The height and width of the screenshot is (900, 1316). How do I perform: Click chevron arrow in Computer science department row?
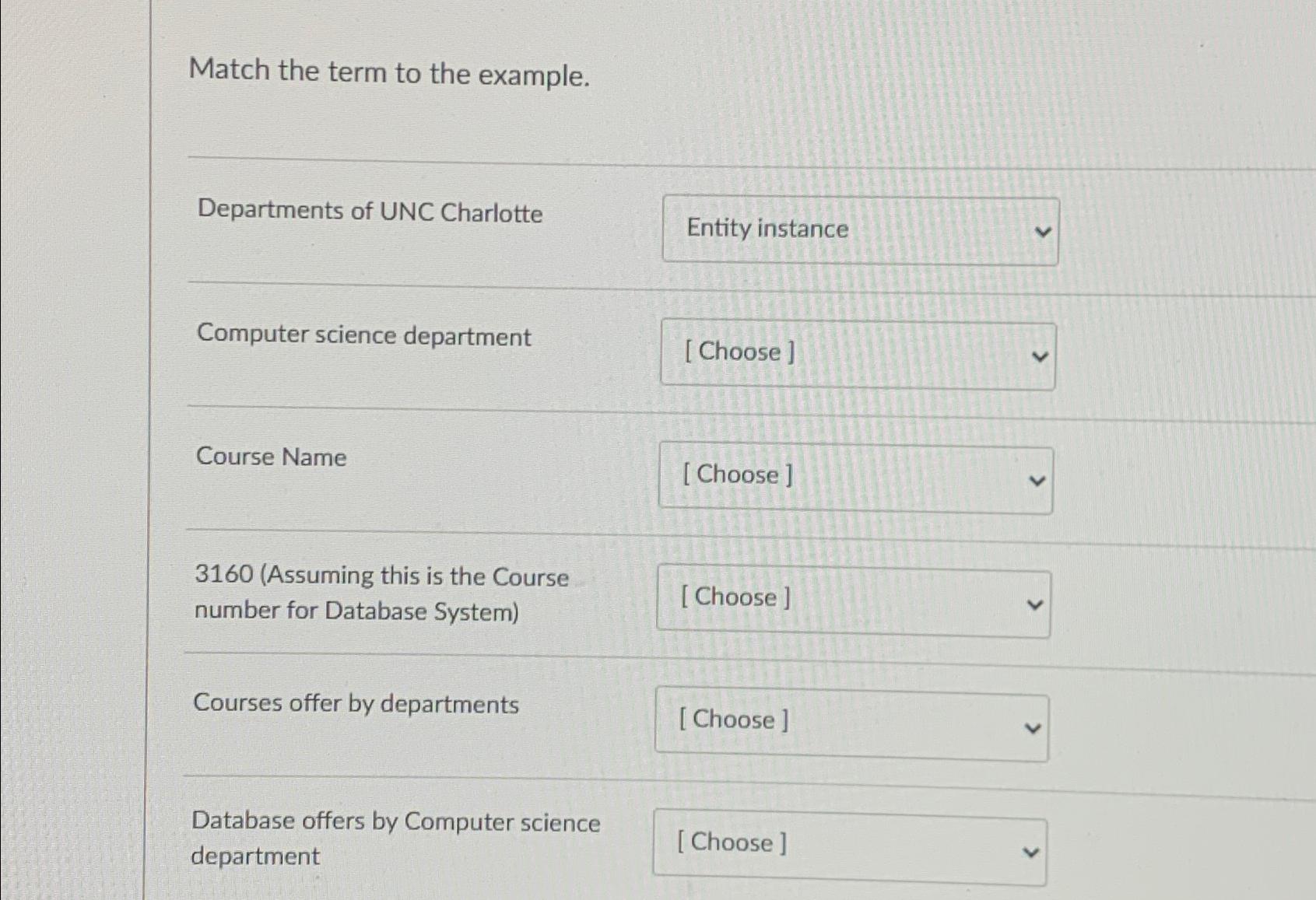tap(1039, 357)
